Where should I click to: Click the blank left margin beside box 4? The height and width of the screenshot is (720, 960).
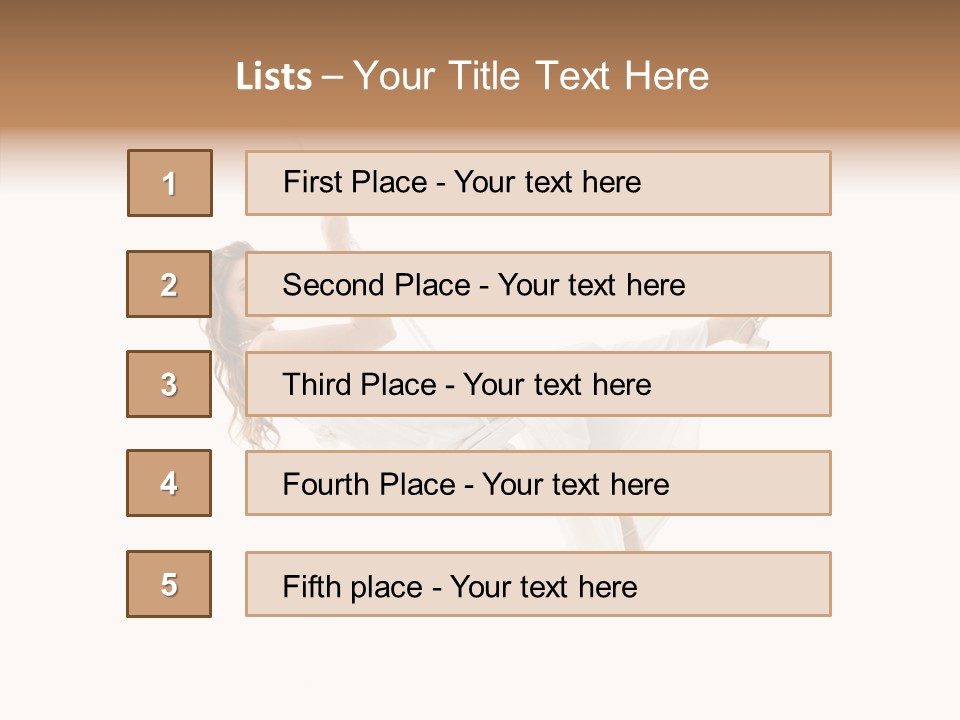62,483
